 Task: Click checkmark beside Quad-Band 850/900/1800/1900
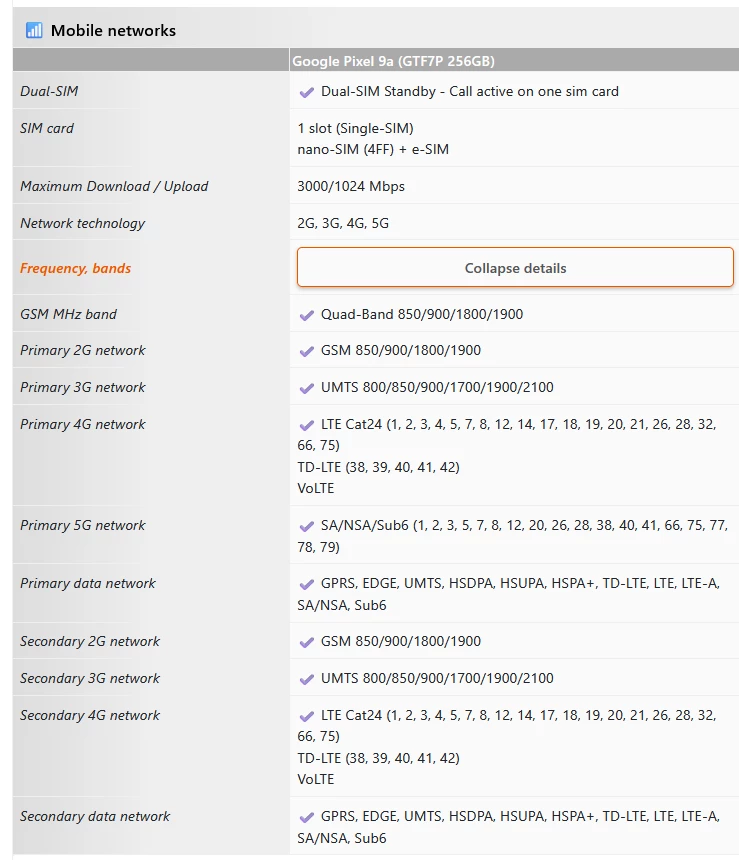[x=307, y=315]
